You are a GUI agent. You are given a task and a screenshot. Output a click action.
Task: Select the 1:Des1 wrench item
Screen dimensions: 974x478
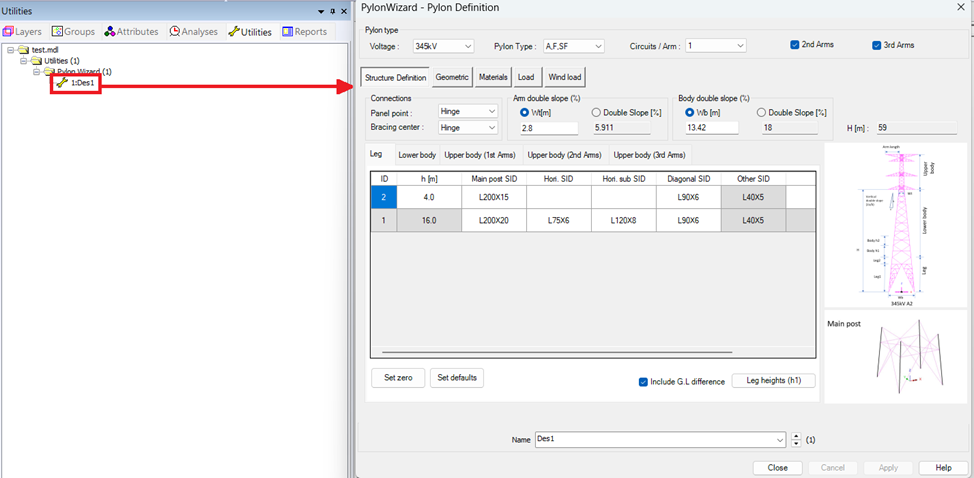click(62, 83)
